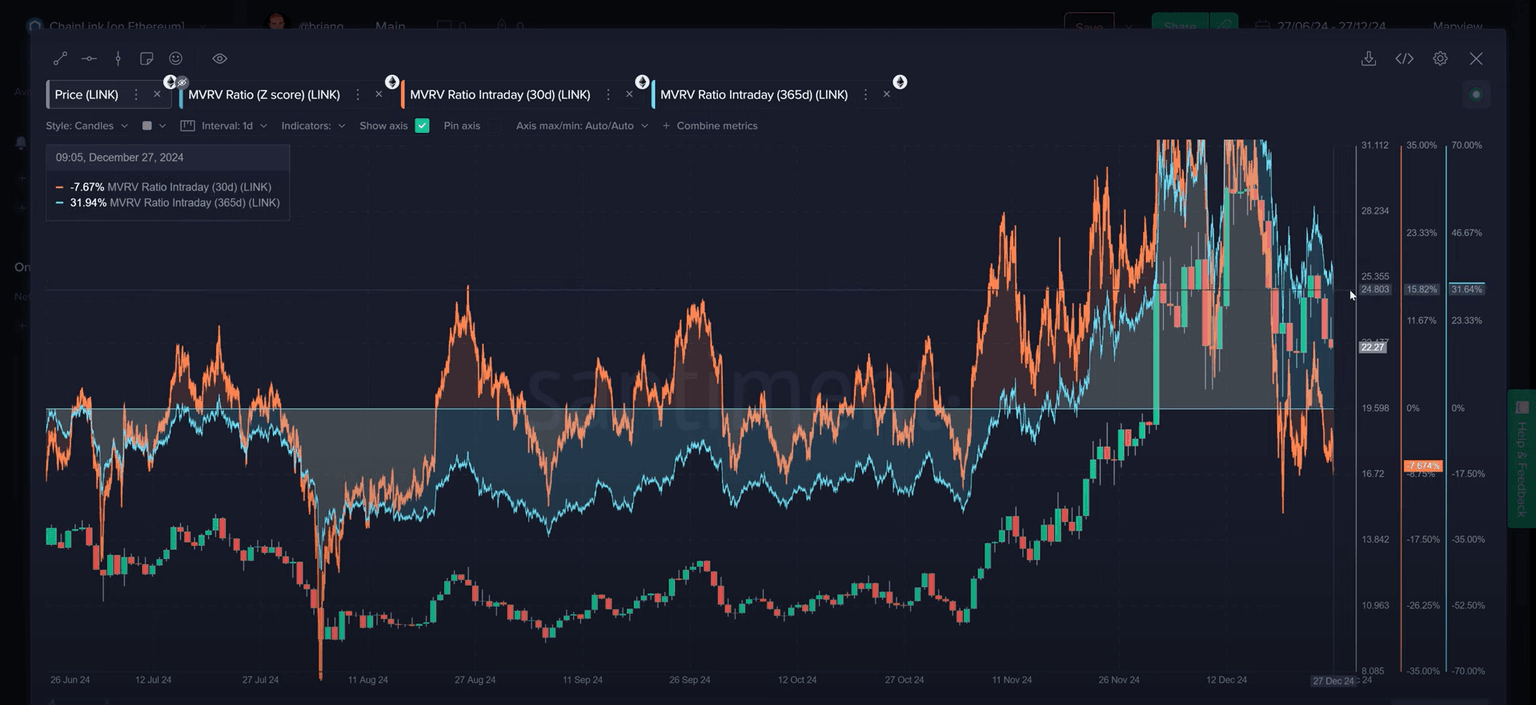
Task: Open the Indicators dropdown
Action: 313,126
